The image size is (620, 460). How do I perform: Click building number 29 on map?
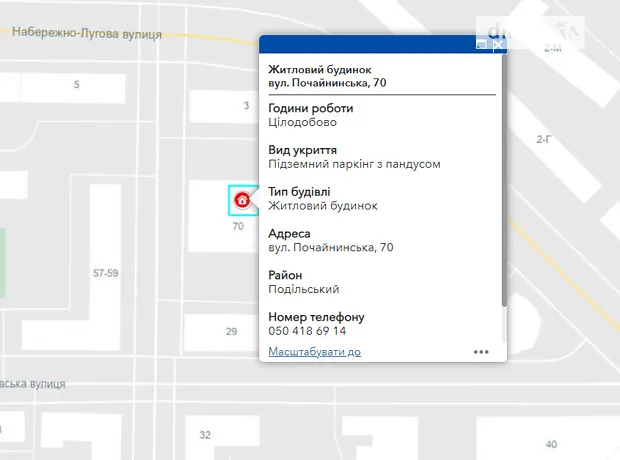231,331
